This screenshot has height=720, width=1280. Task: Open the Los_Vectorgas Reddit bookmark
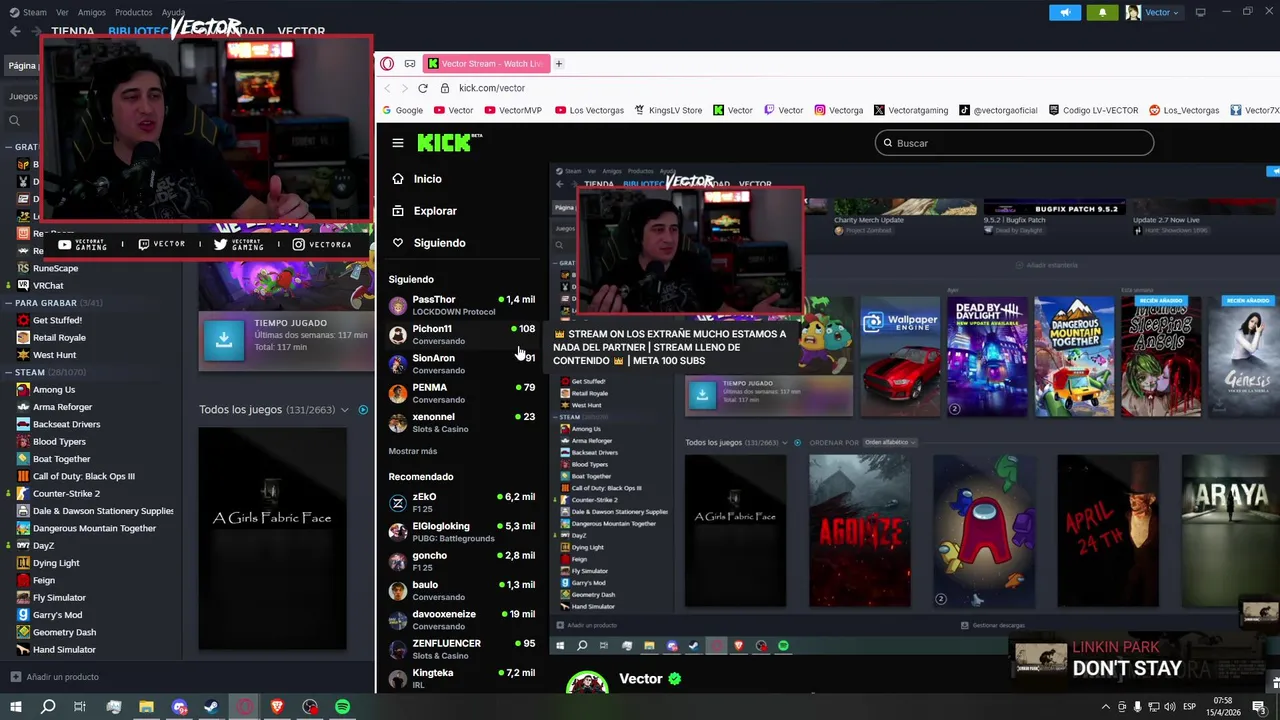click(1184, 110)
